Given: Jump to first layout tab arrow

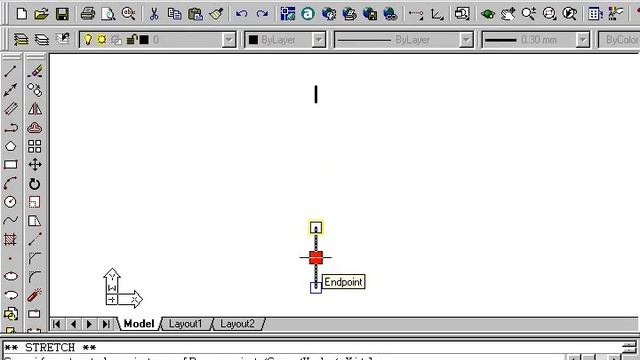Looking at the screenshot, I should pyautogui.click(x=57, y=324).
